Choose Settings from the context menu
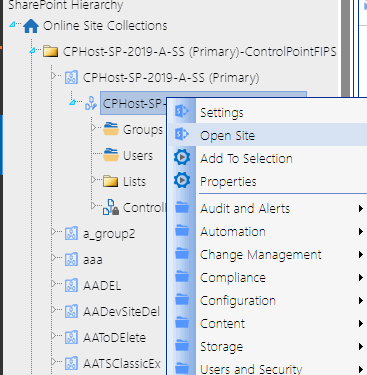 pos(267,112)
